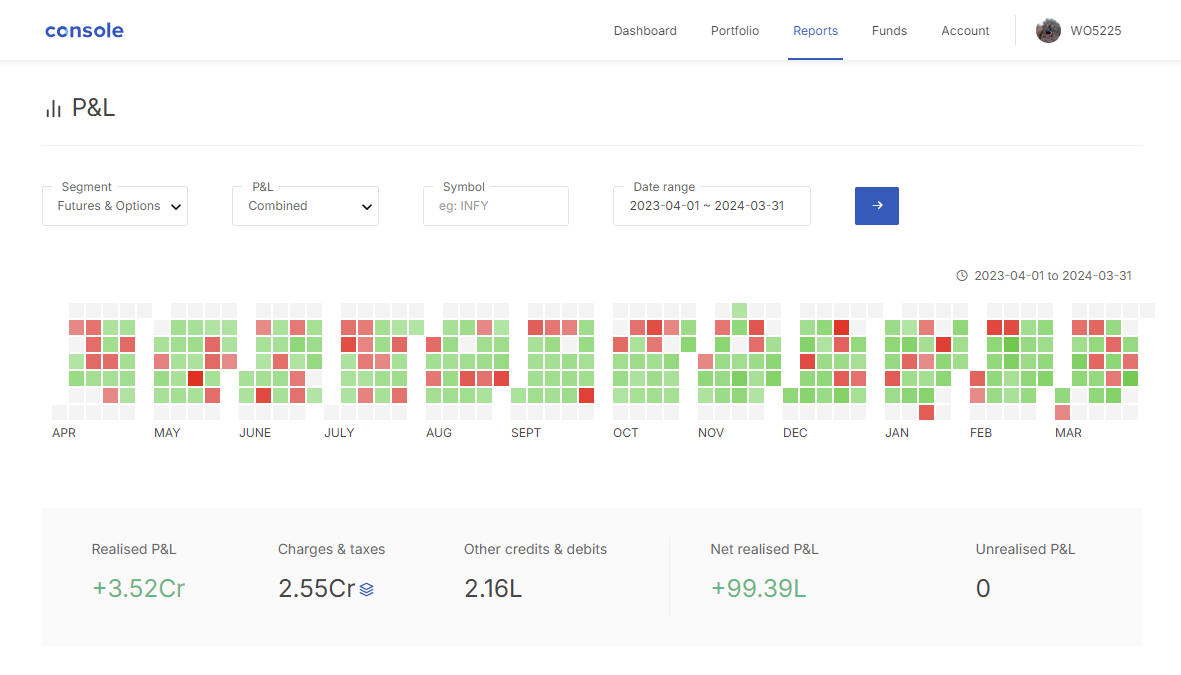
Task: Click the NOV month label on heatmap
Action: (x=710, y=433)
